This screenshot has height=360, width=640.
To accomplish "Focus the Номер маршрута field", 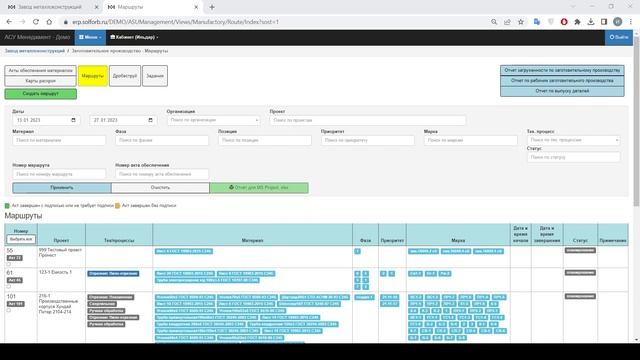I will coord(59,174).
